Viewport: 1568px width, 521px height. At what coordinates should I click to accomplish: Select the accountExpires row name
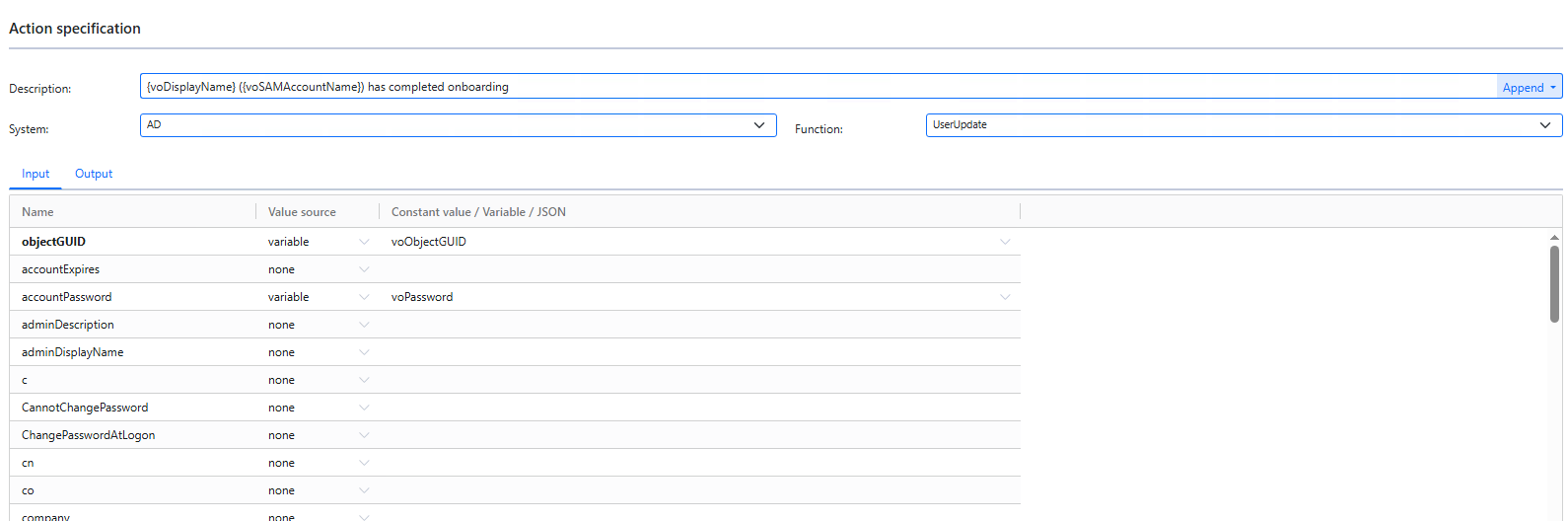tap(60, 269)
